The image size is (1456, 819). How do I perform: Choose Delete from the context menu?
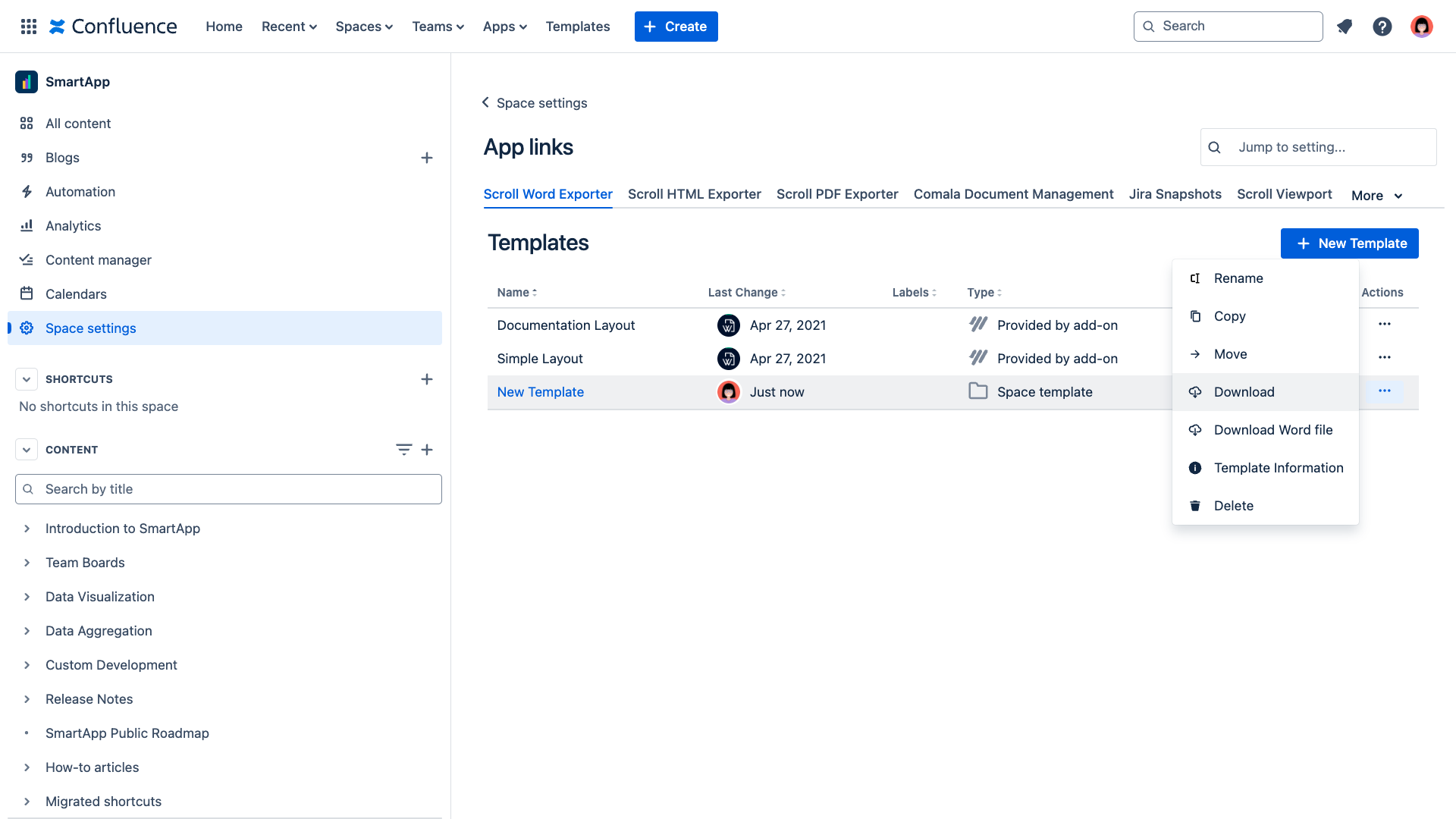pyautogui.click(x=1233, y=506)
